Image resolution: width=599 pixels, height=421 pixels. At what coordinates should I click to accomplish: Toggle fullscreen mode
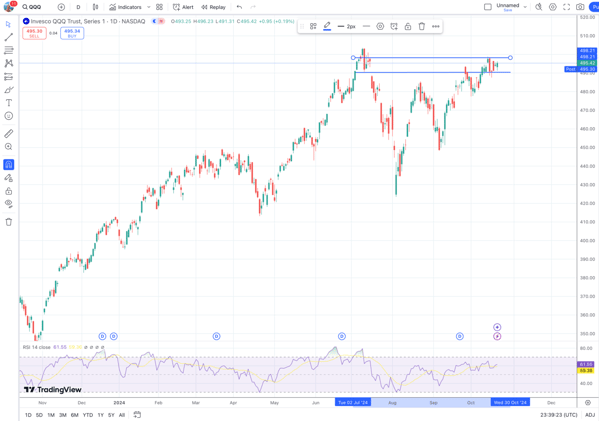click(x=567, y=7)
